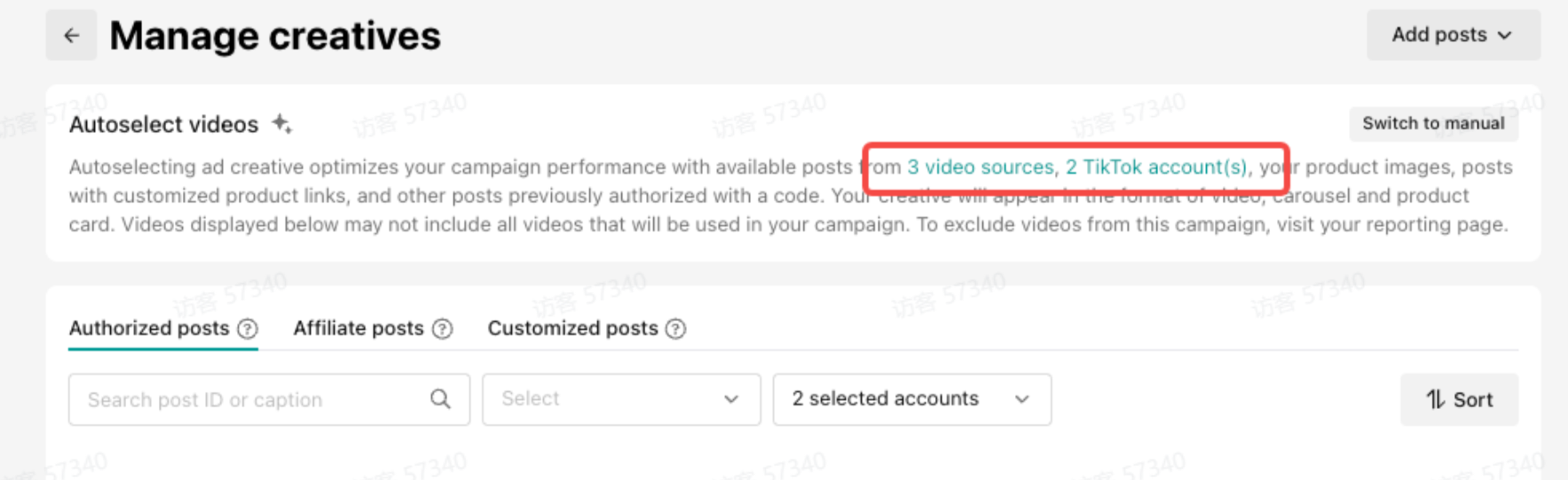1568x480 pixels.
Task: Click the back arrow button
Action: pos(71,35)
